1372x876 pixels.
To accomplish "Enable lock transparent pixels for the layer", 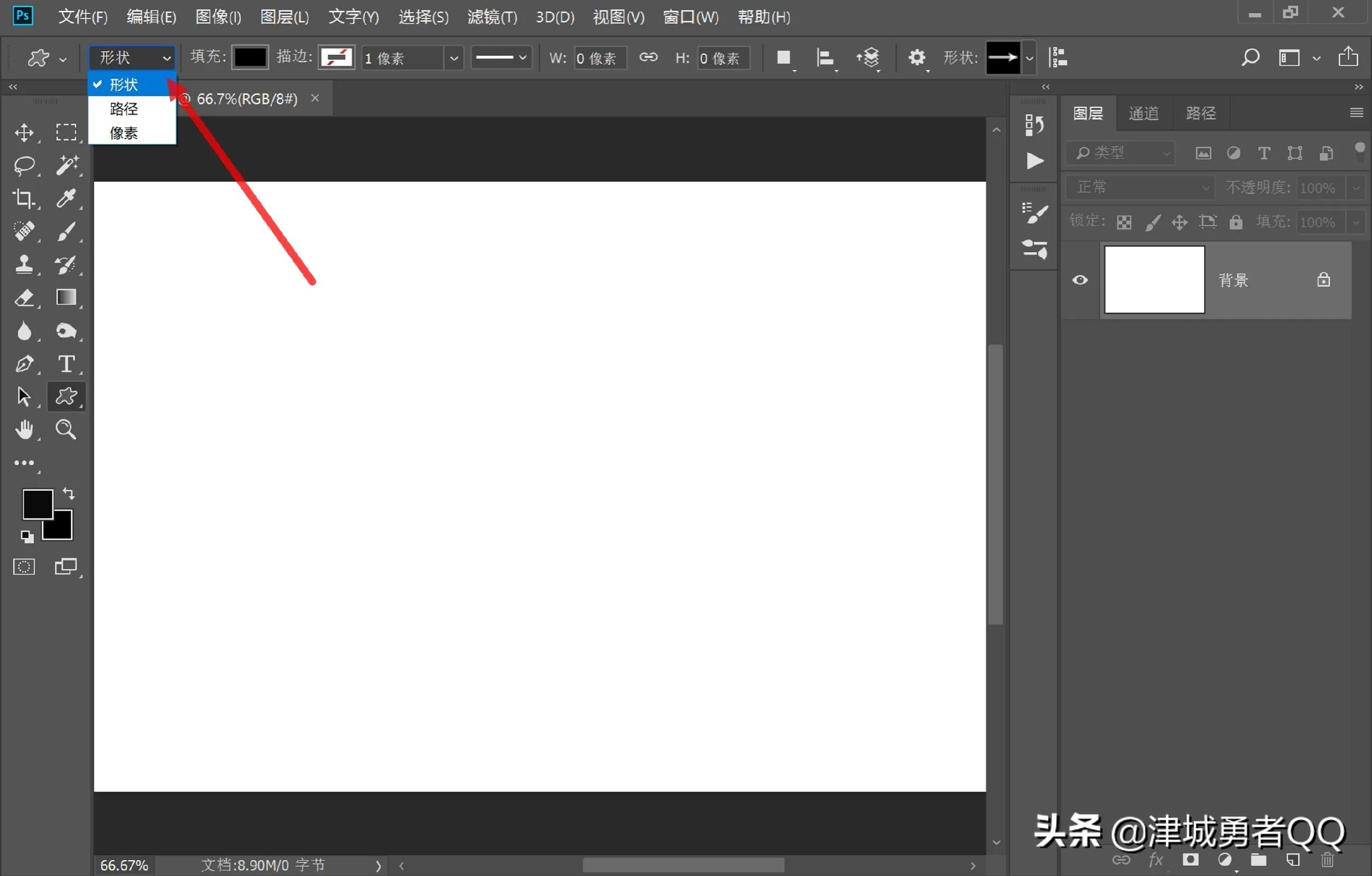I will click(1123, 222).
